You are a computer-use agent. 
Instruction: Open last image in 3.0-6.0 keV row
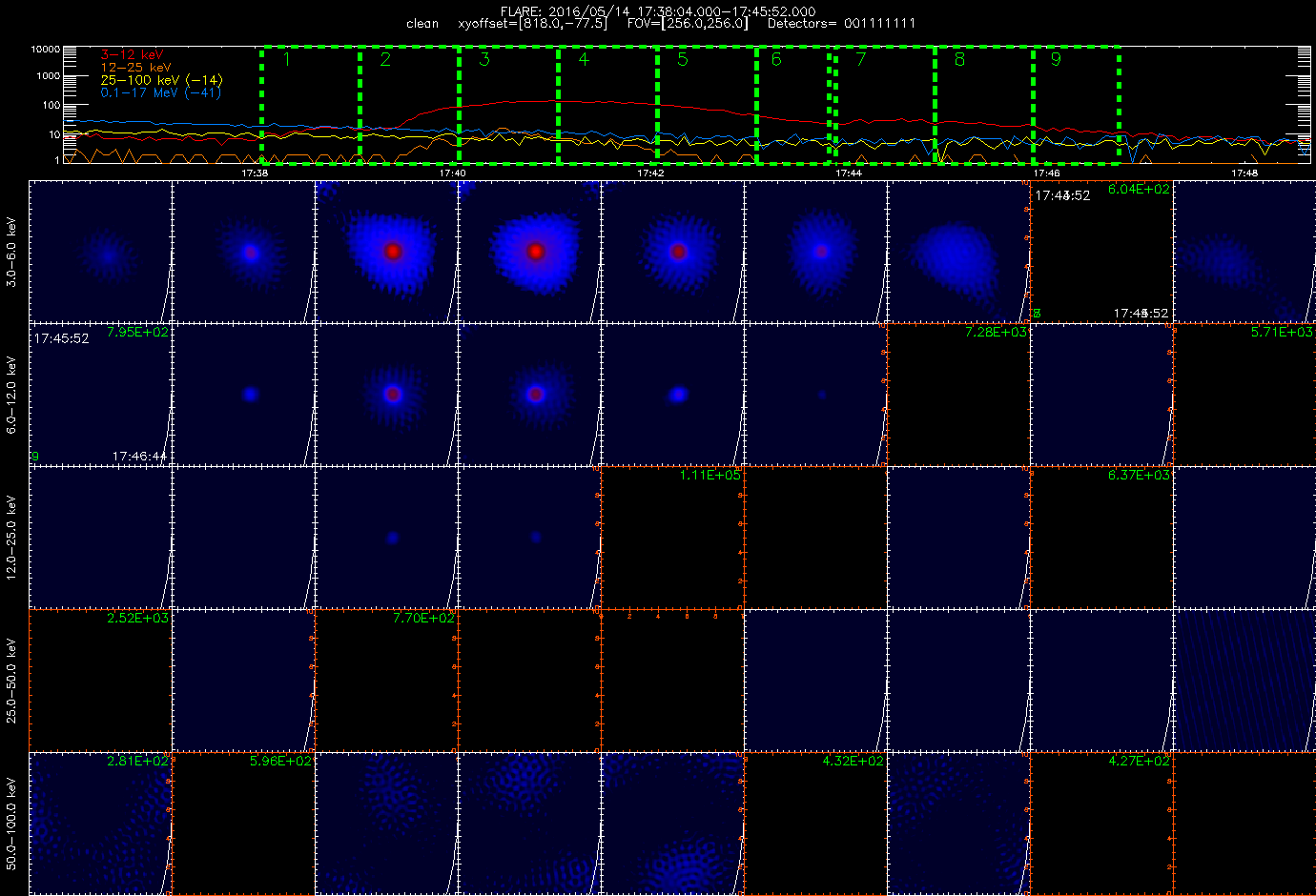pos(1245,252)
